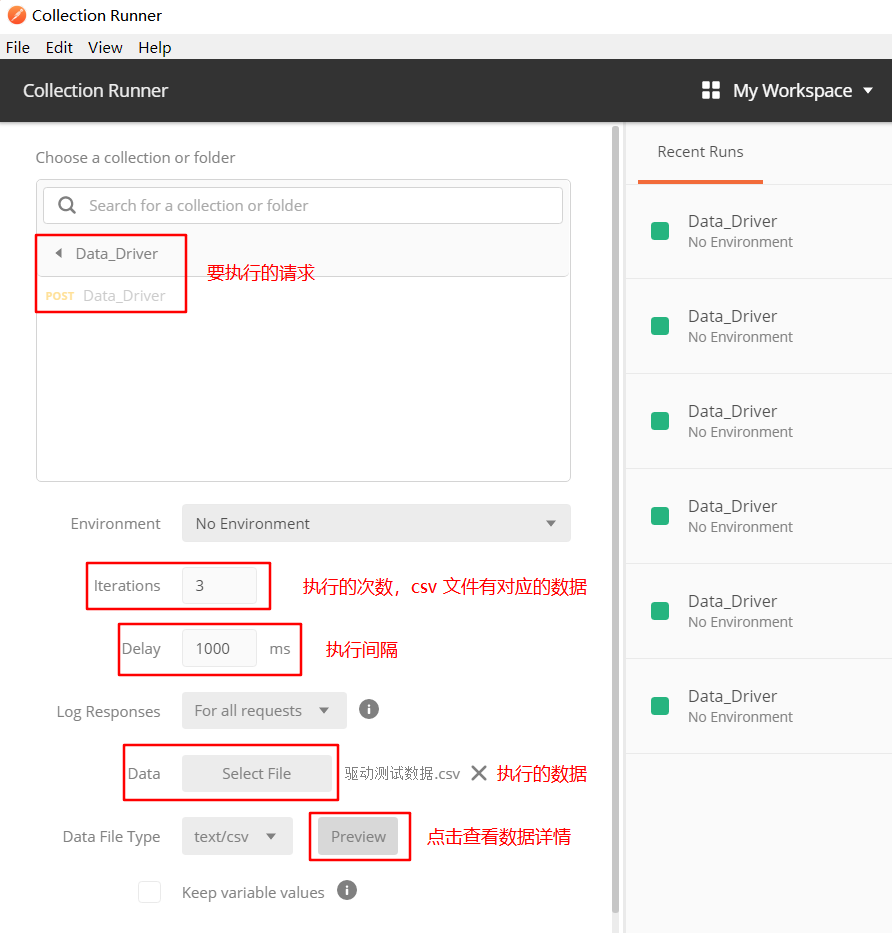Image resolution: width=892 pixels, height=933 pixels.
Task: Open the Data File Type dropdown
Action: [237, 836]
